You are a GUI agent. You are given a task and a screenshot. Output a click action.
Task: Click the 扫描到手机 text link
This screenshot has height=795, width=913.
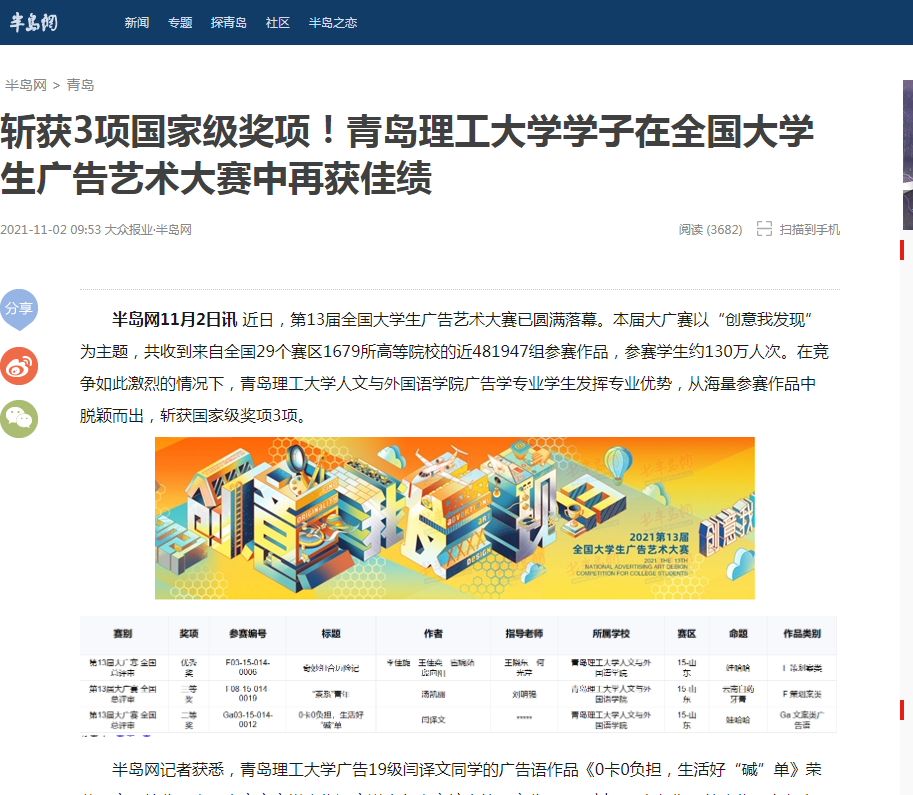810,229
